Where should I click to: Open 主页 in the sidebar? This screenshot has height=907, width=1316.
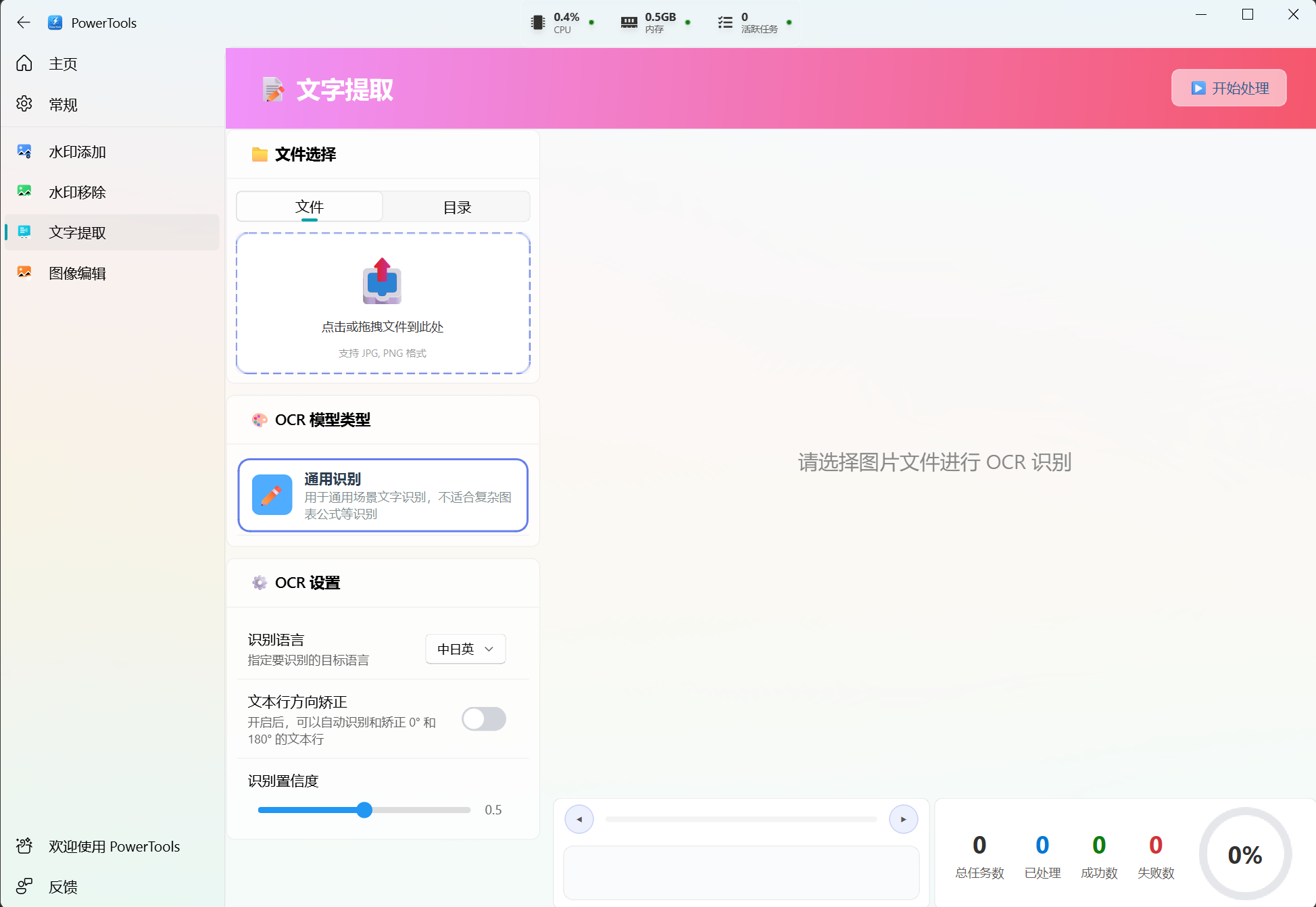(x=112, y=64)
